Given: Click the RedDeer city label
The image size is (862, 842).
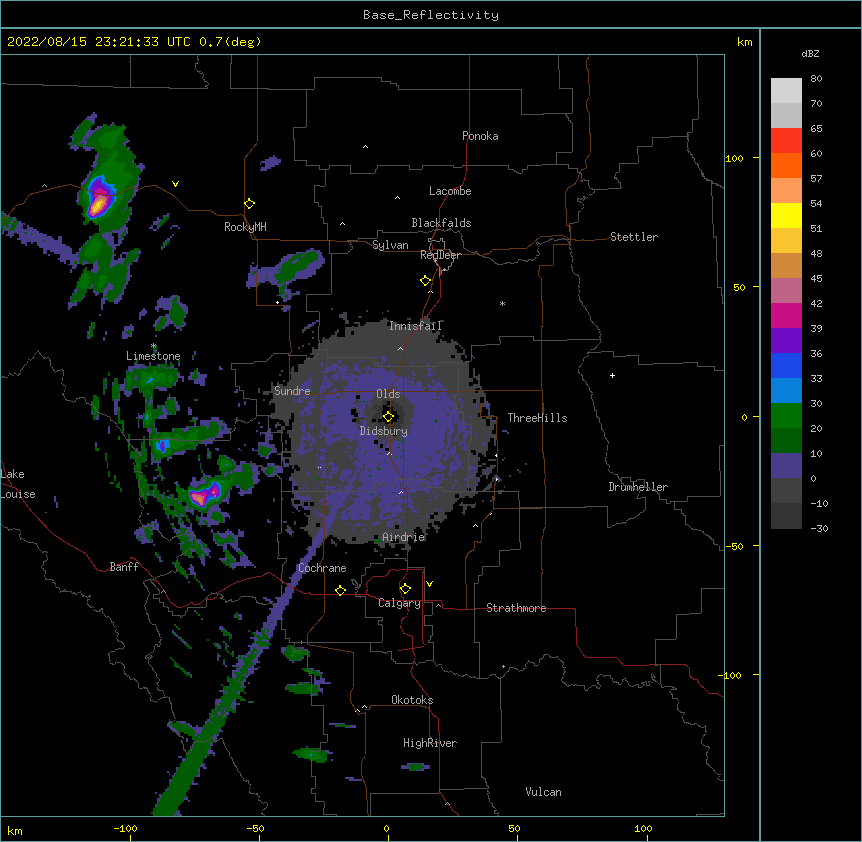Looking at the screenshot, I should (440, 255).
